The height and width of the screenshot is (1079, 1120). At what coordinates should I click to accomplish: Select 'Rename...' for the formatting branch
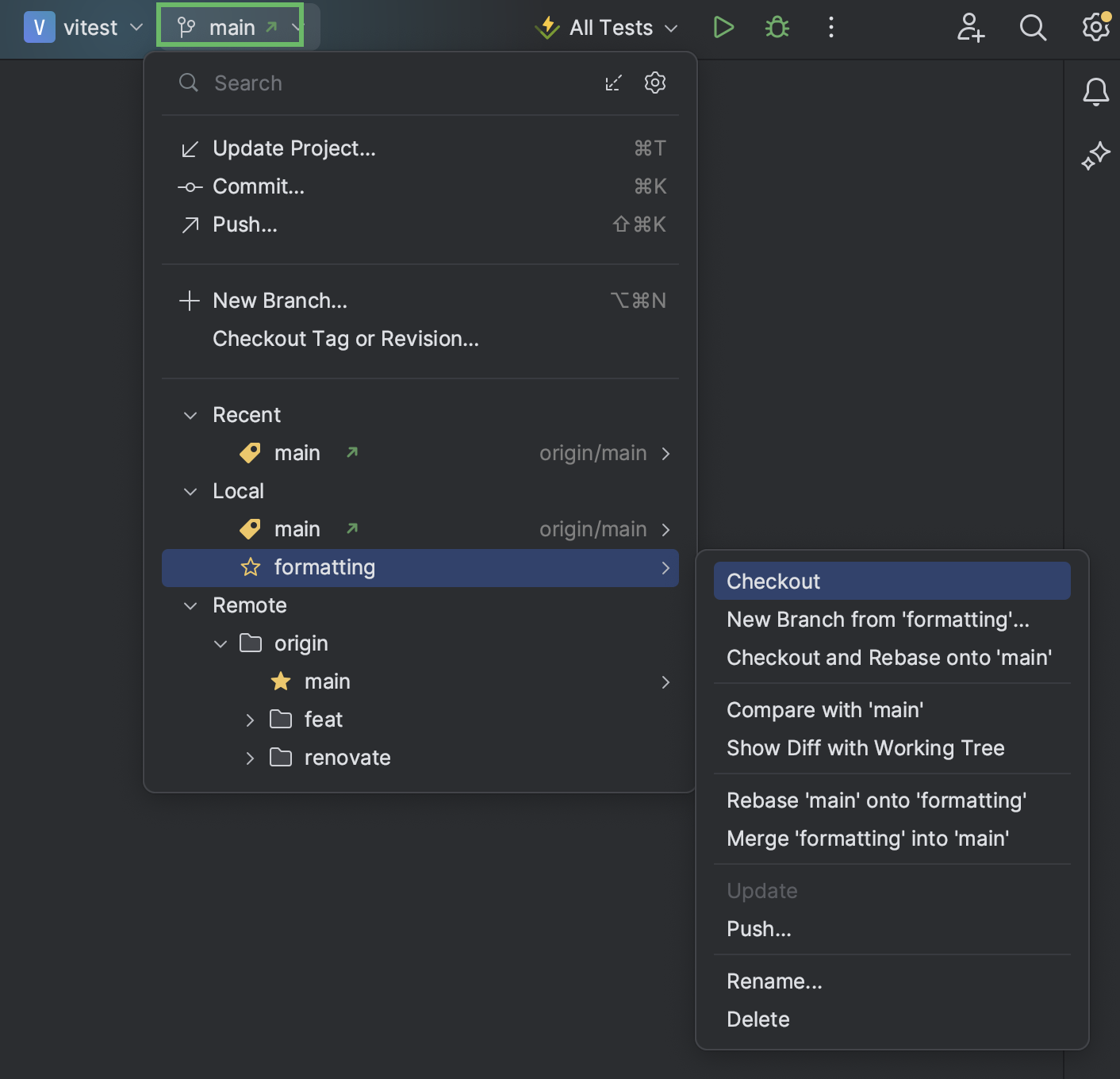tap(774, 981)
